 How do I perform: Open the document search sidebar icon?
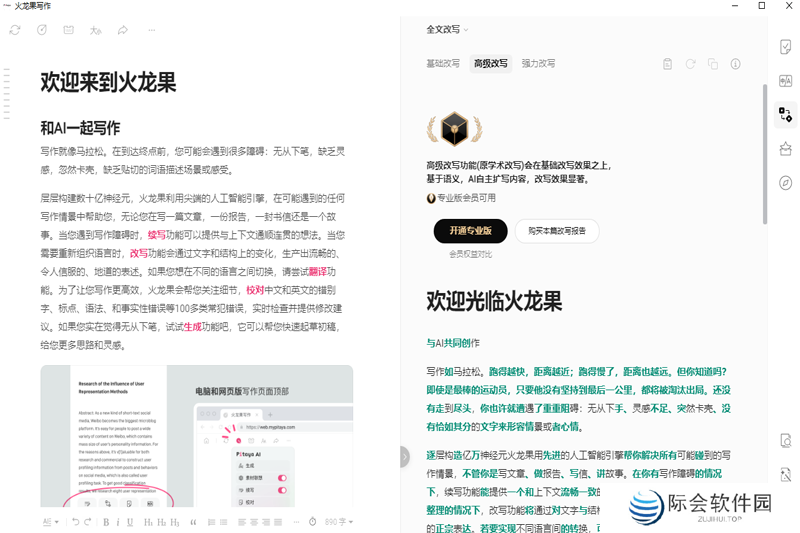click(x=786, y=440)
